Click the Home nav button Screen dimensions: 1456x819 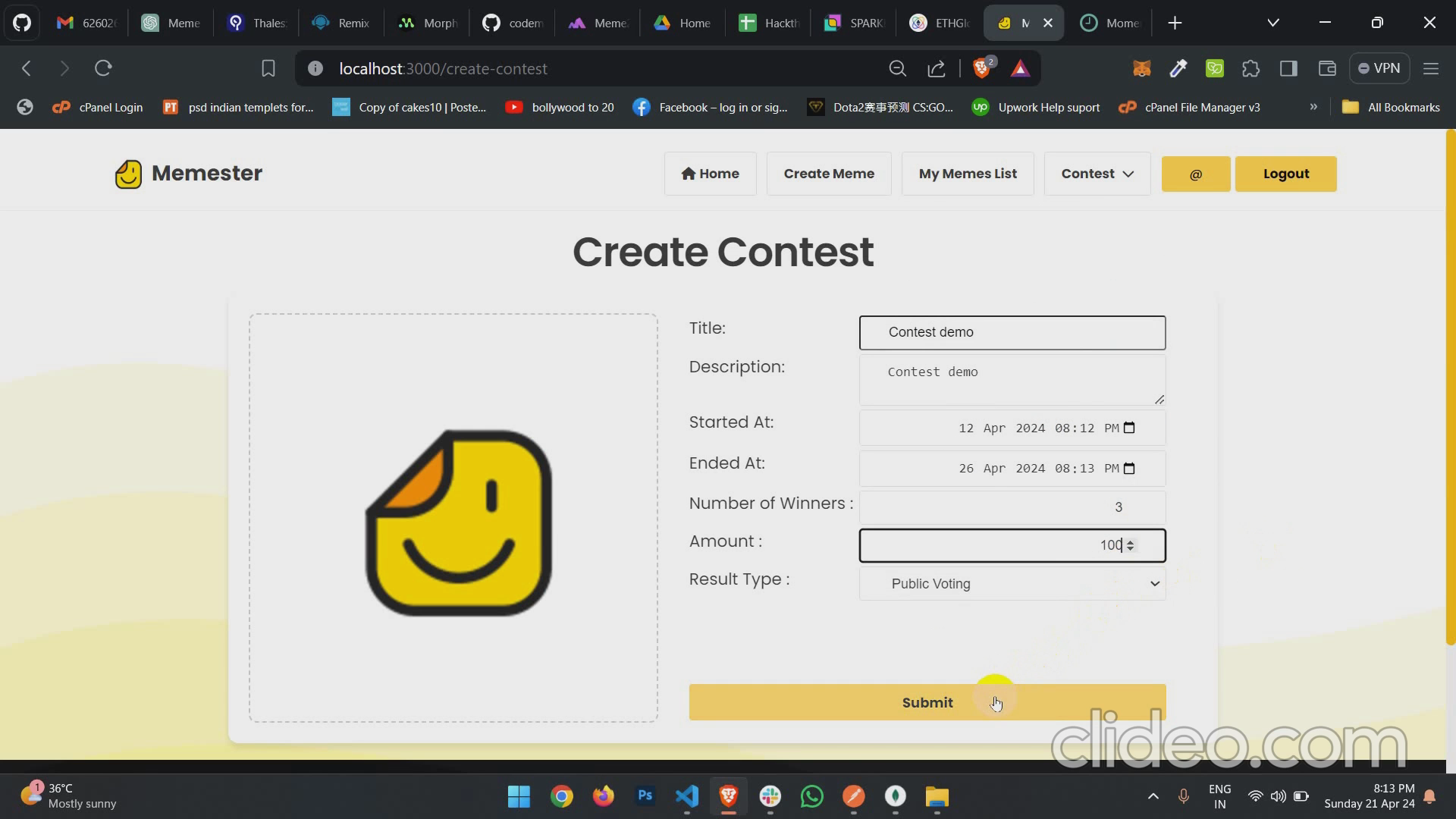pos(710,174)
